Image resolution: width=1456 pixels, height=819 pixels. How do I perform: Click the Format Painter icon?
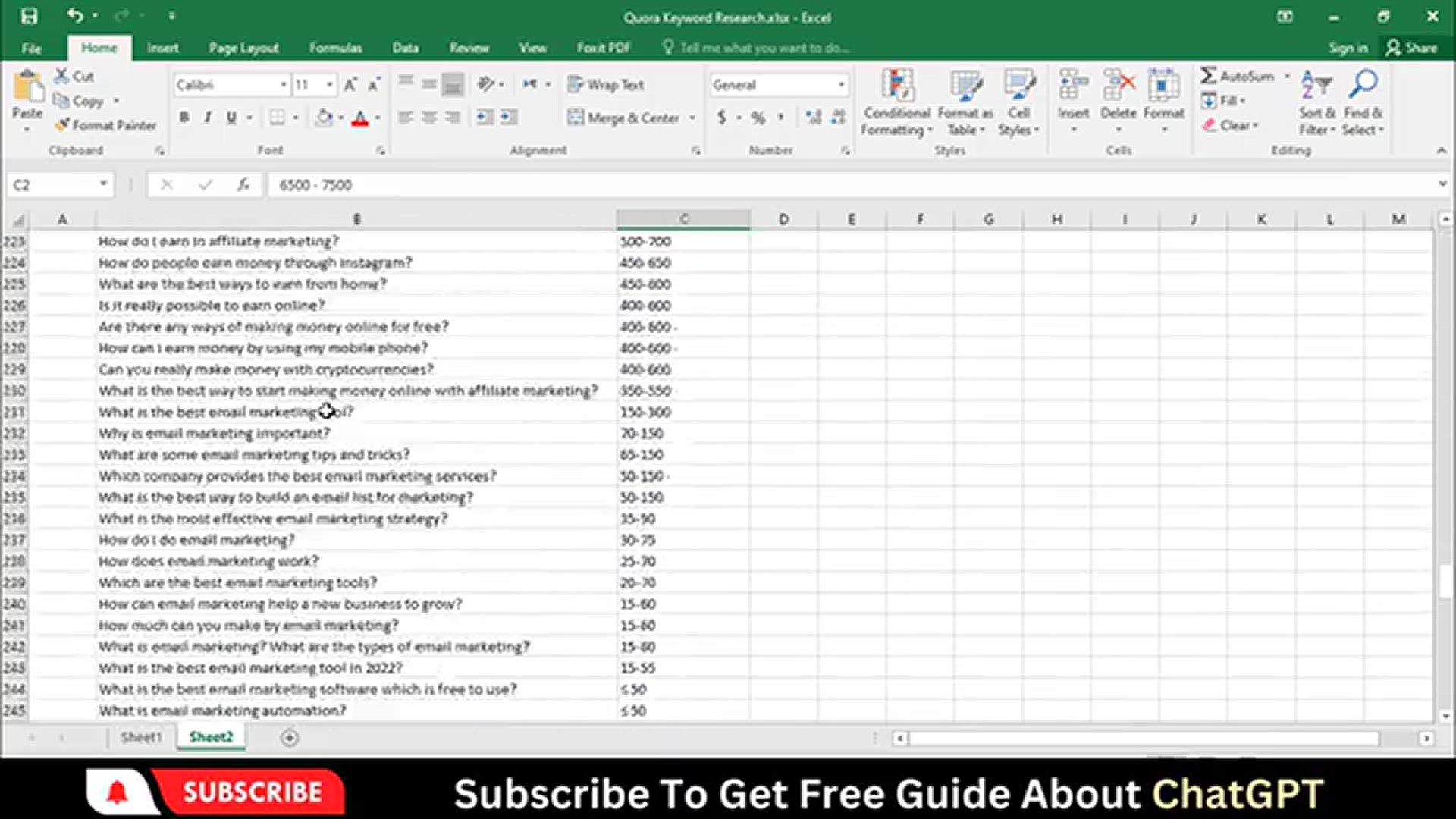point(62,125)
